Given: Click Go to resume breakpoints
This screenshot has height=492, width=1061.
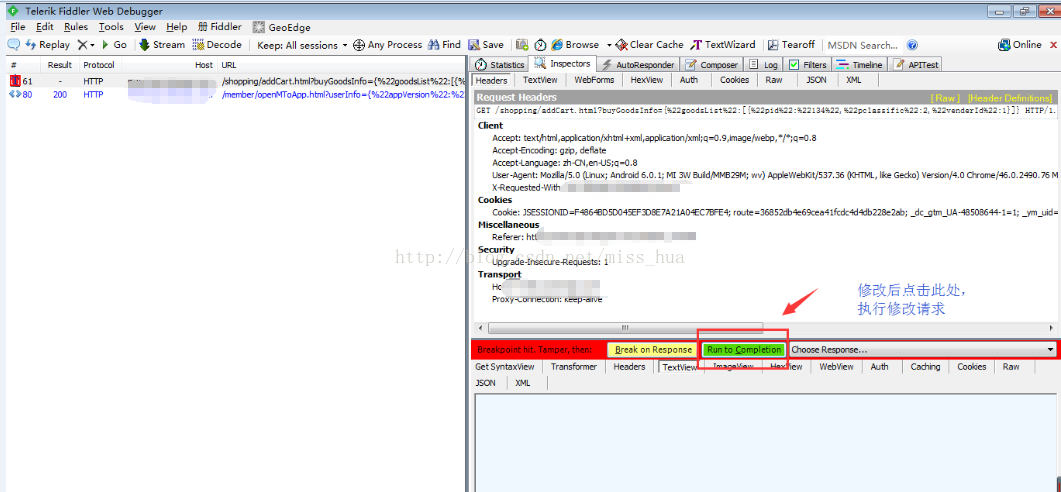Looking at the screenshot, I should point(114,45).
